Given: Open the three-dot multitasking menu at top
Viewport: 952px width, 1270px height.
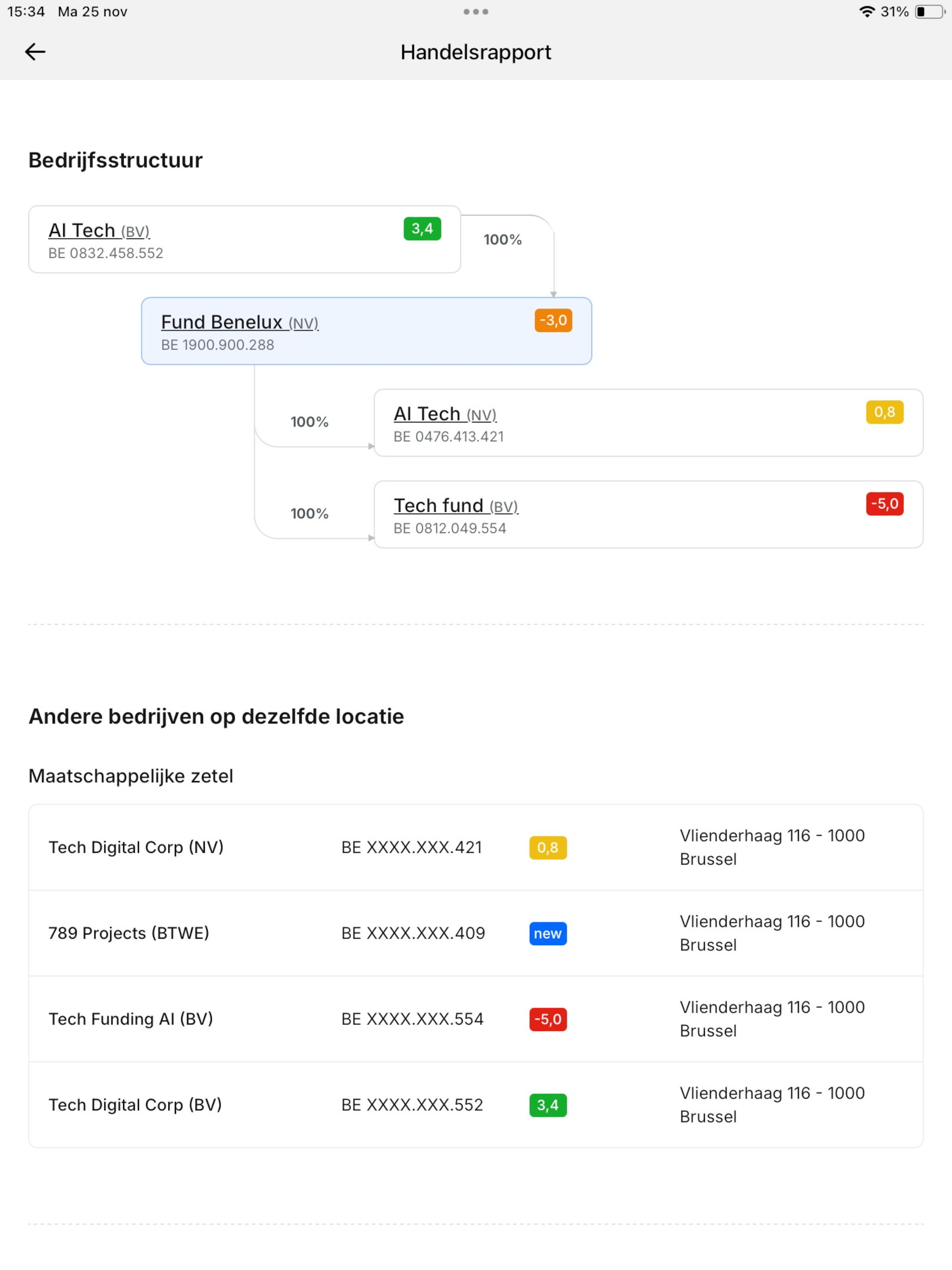Looking at the screenshot, I should click(x=476, y=12).
